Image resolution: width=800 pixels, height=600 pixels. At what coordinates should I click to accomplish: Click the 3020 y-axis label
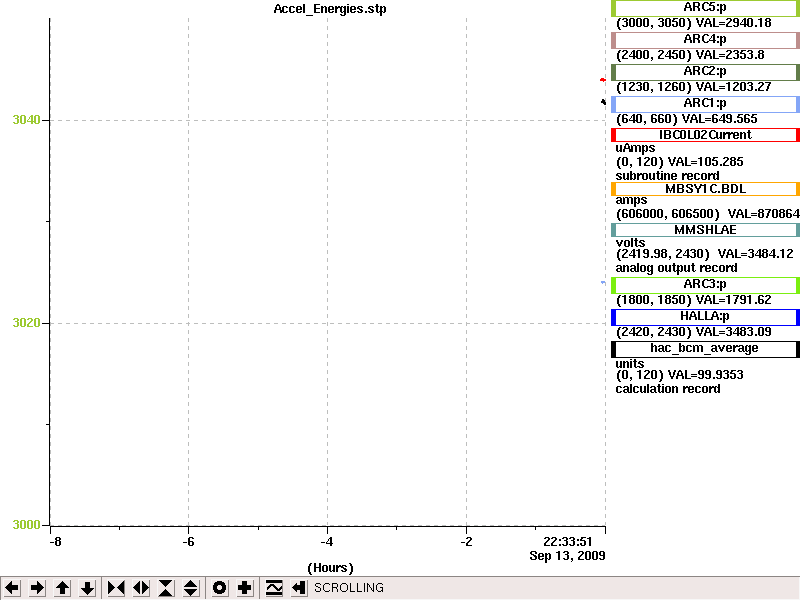point(26,323)
